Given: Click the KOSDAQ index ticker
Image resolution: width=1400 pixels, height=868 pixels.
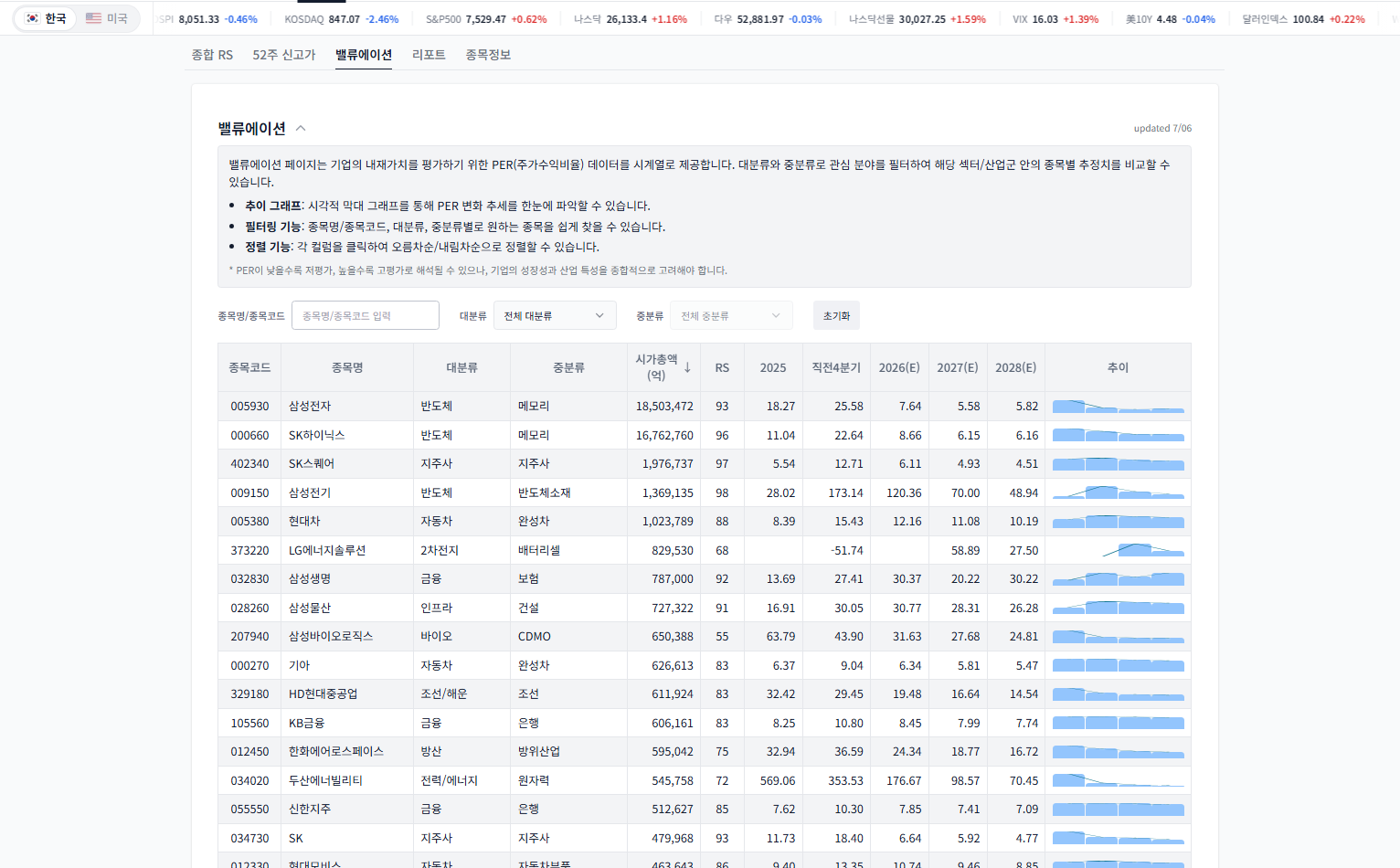Looking at the screenshot, I should [x=342, y=19].
